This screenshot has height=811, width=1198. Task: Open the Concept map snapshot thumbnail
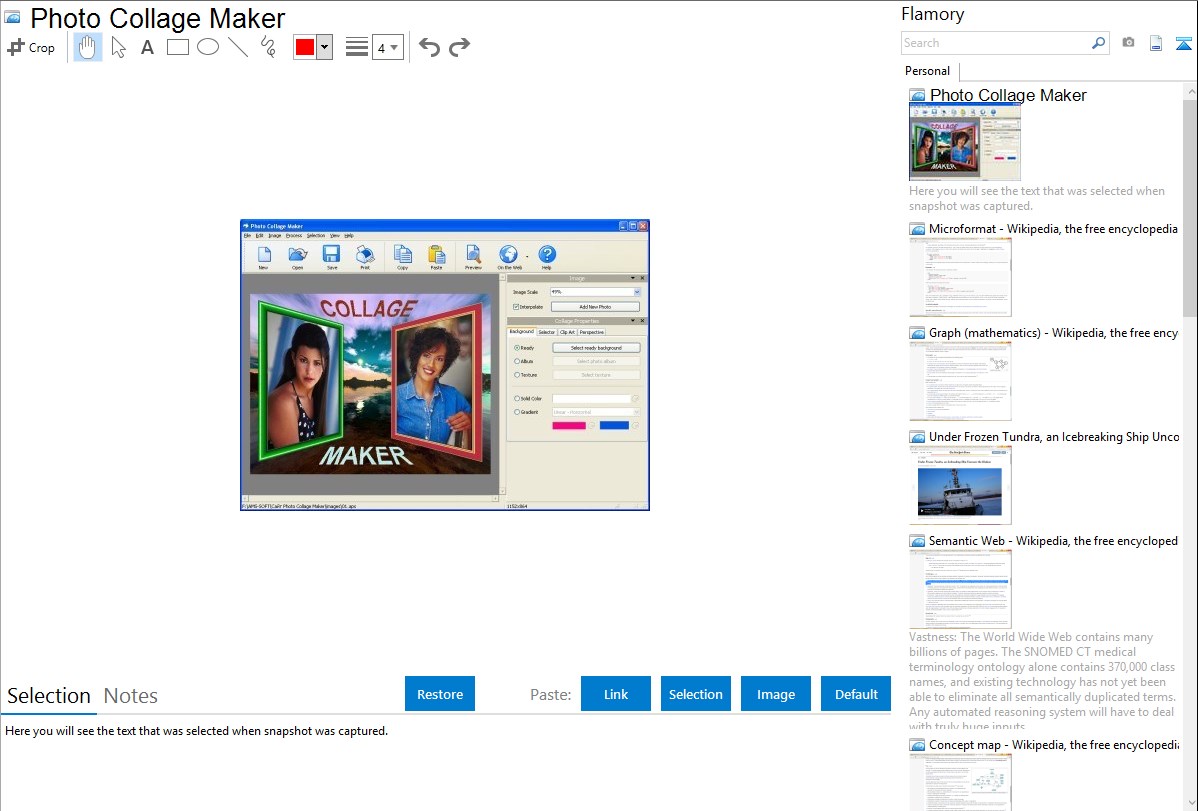(x=960, y=782)
